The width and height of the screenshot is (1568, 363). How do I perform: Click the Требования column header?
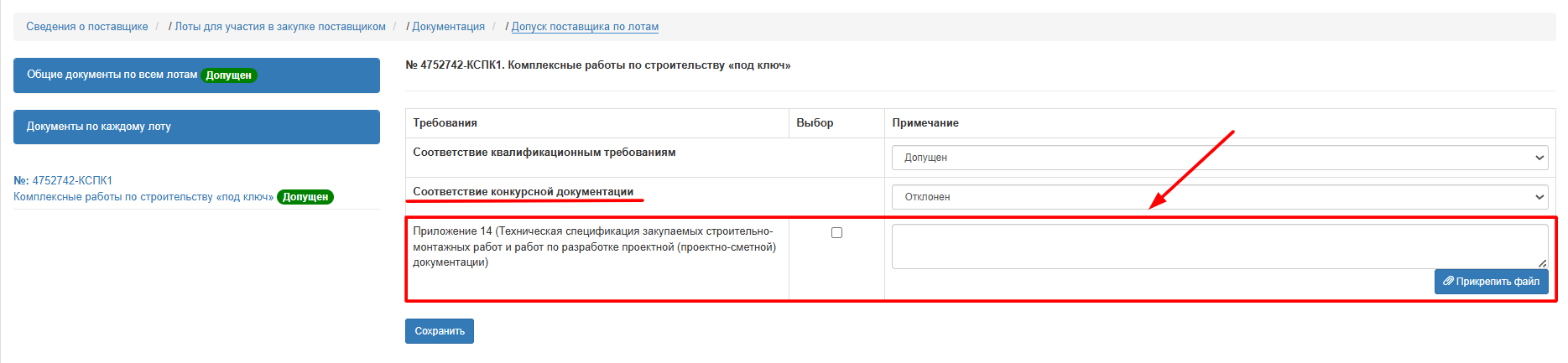point(445,123)
